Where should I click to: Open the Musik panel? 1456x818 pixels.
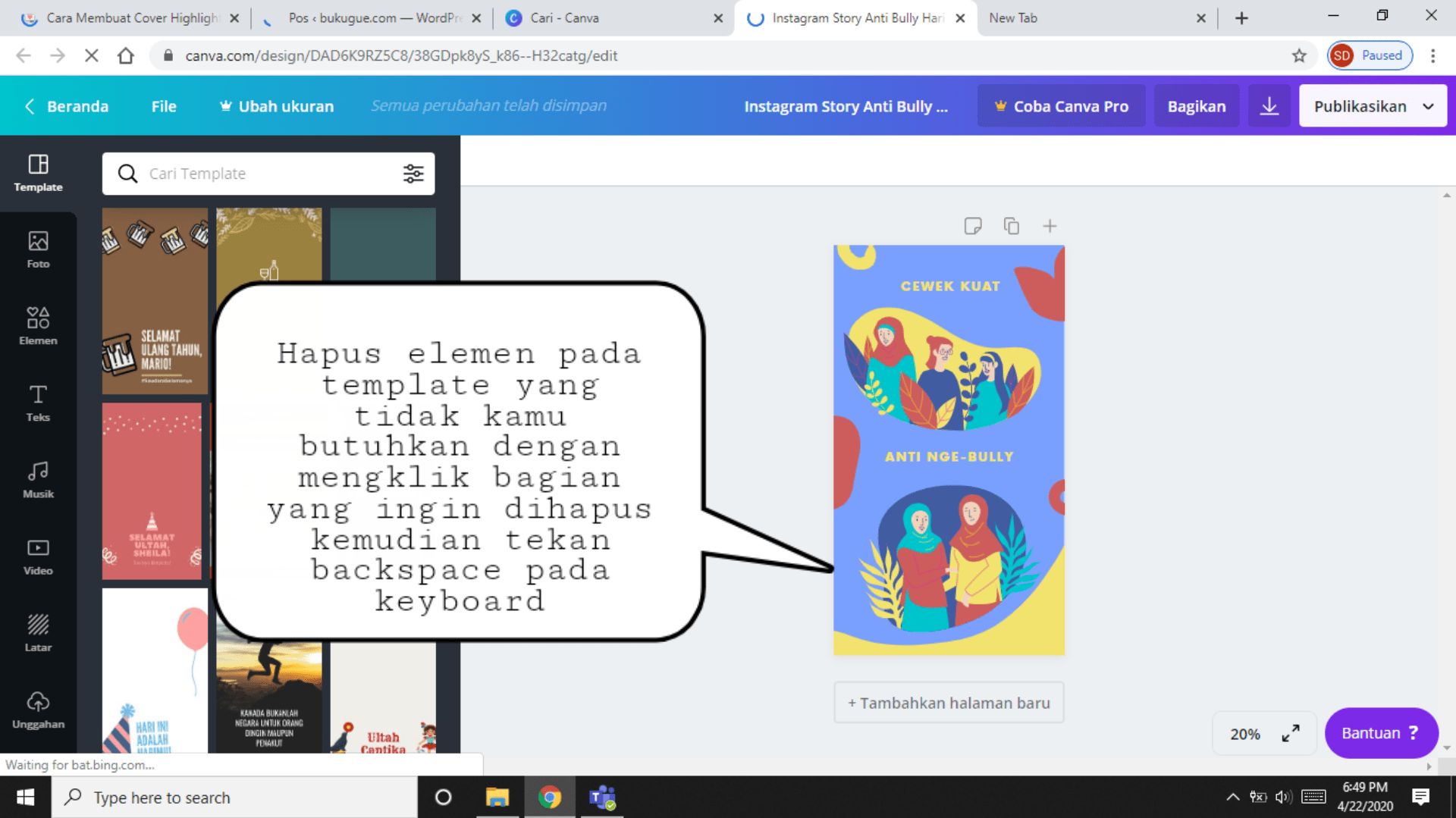click(38, 480)
